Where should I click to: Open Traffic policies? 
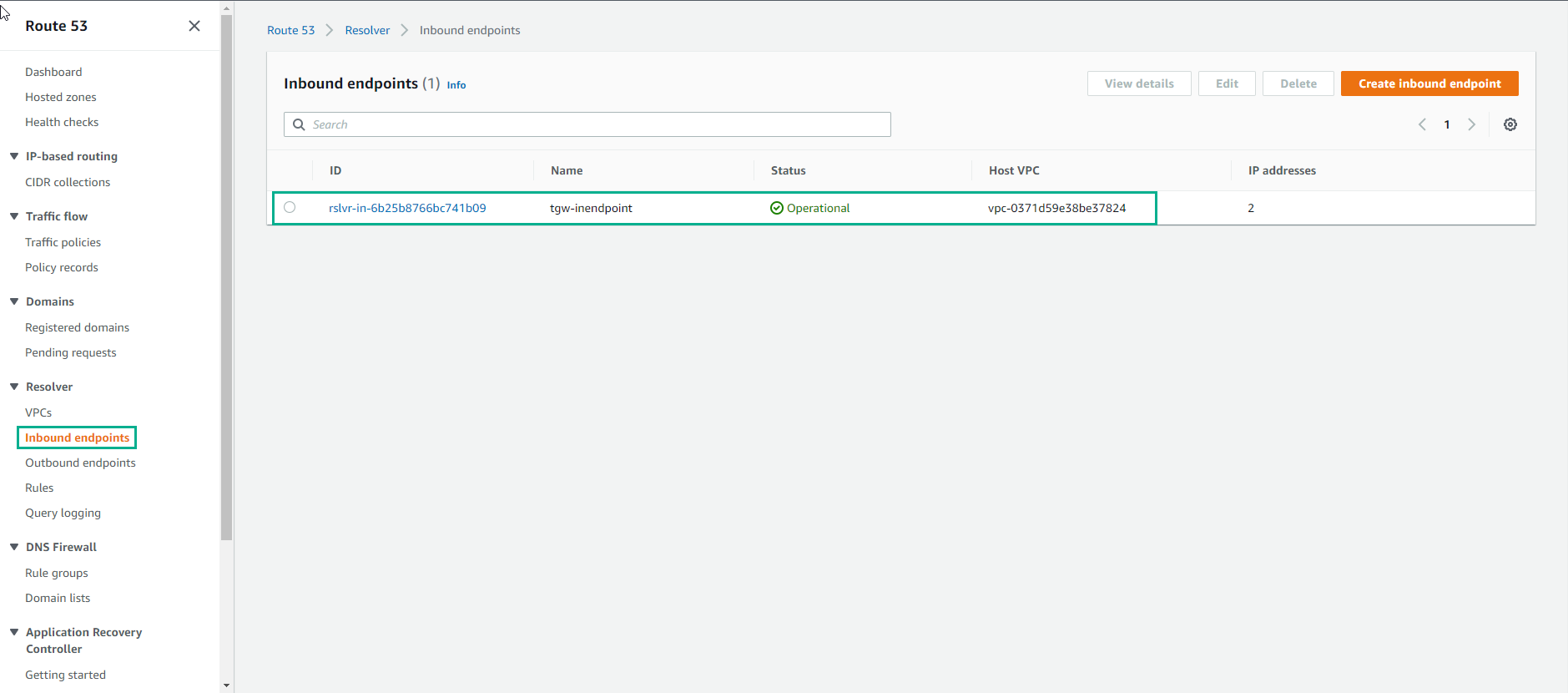[x=63, y=242]
